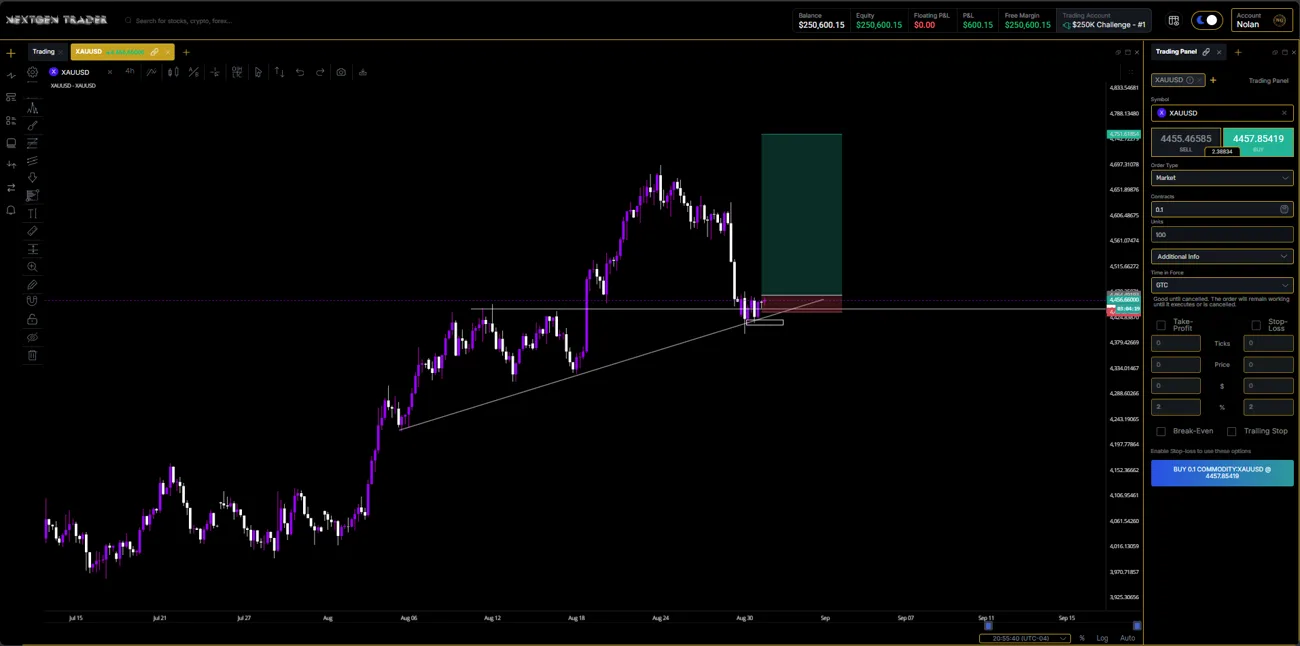Select the parallel channel lines tool

click(32, 161)
